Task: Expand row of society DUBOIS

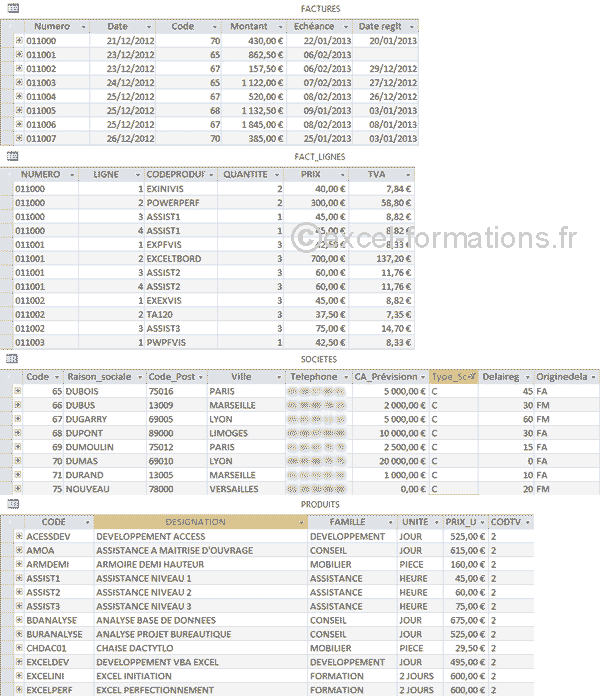Action: tap(17, 391)
